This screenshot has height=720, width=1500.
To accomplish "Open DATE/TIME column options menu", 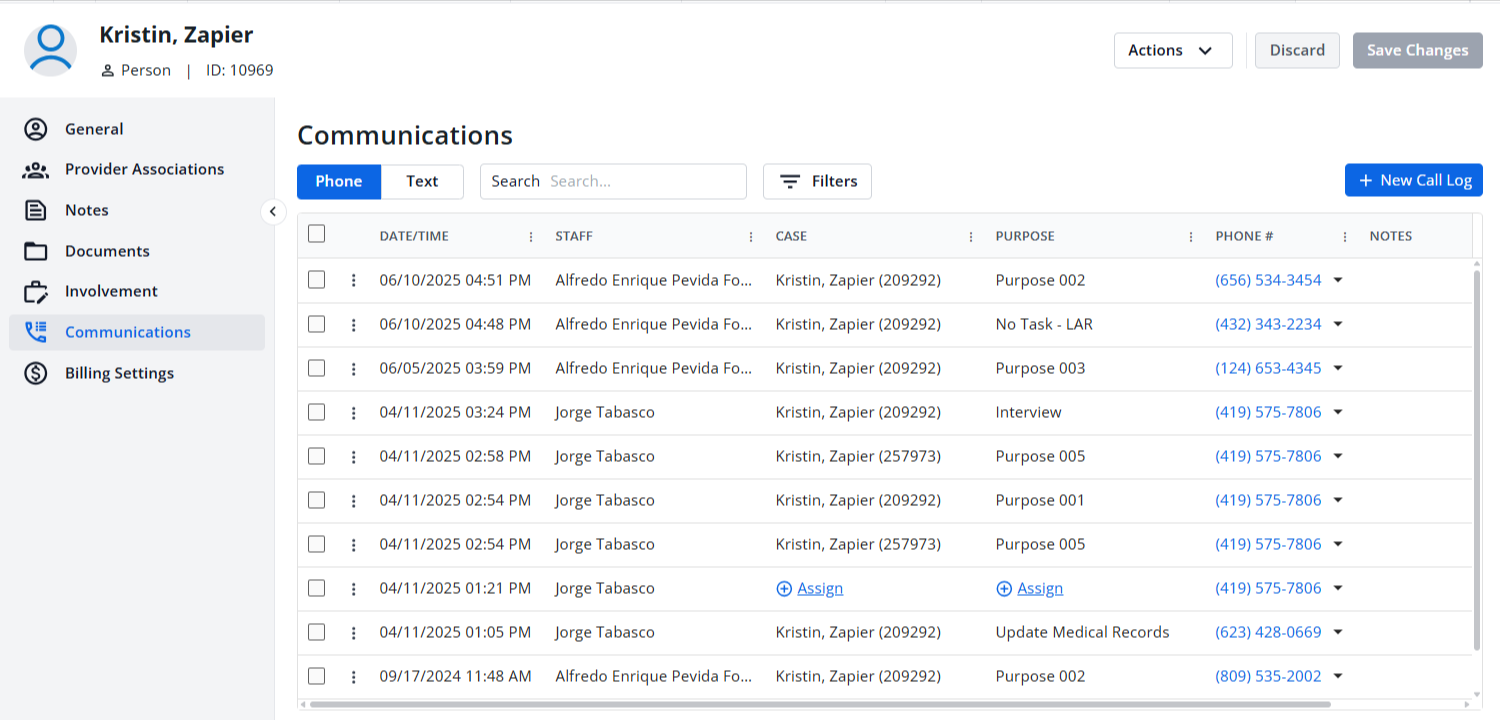I will (531, 237).
